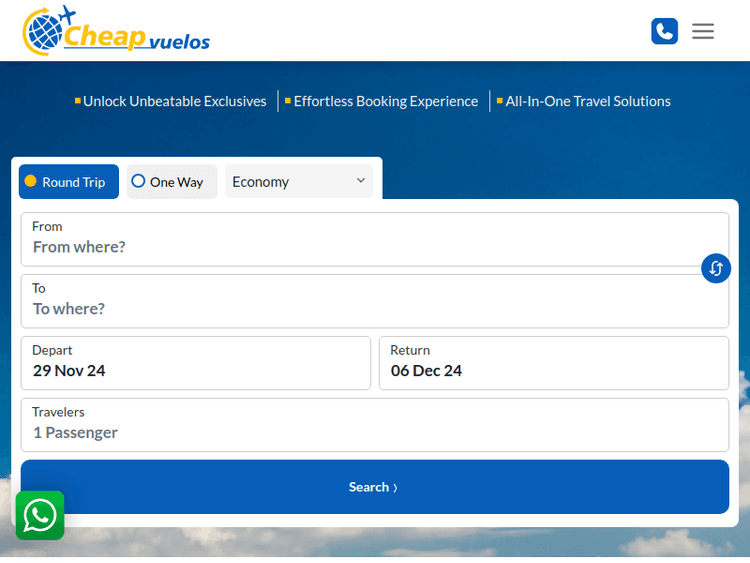750x563 pixels.
Task: Select the Round Trip option
Action: pos(68,182)
